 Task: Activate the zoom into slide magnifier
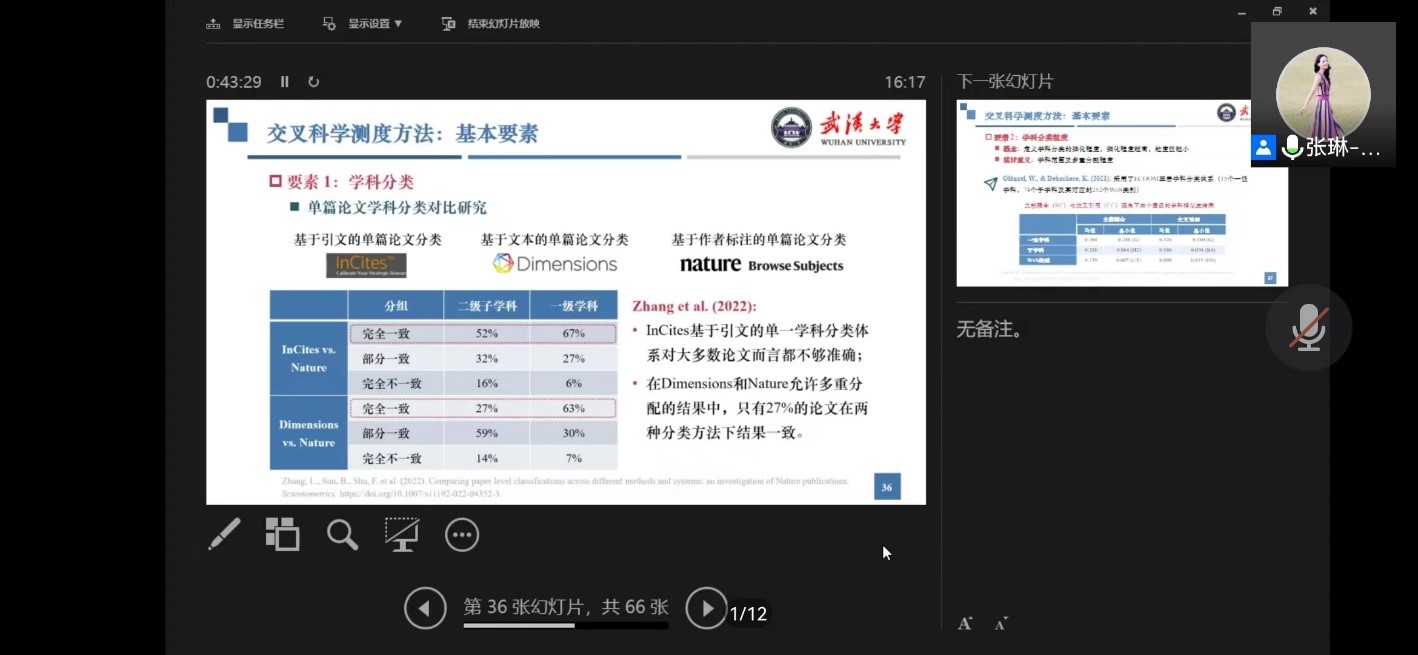click(x=342, y=535)
